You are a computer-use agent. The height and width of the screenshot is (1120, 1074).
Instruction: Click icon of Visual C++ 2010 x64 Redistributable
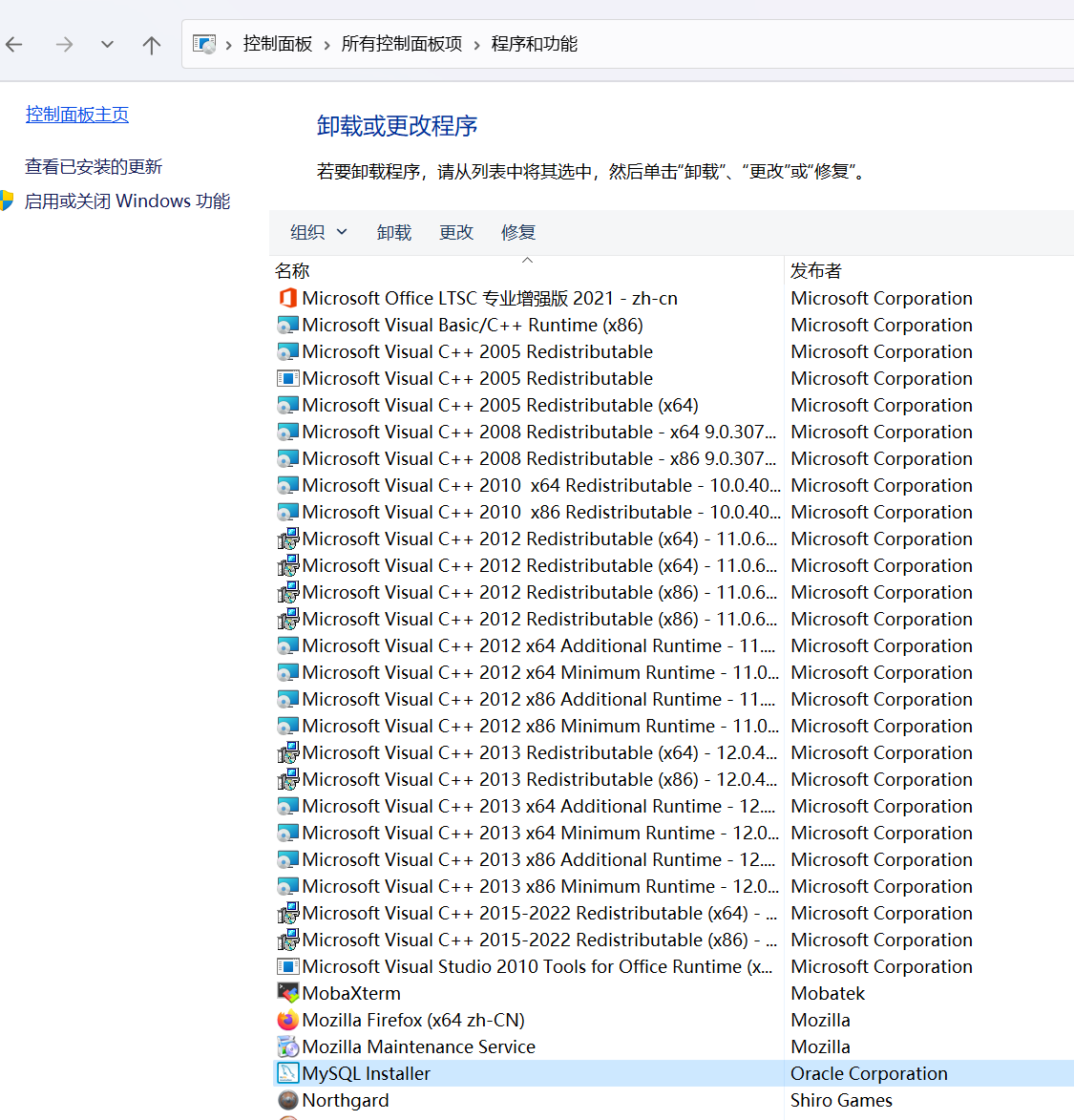[x=287, y=486]
